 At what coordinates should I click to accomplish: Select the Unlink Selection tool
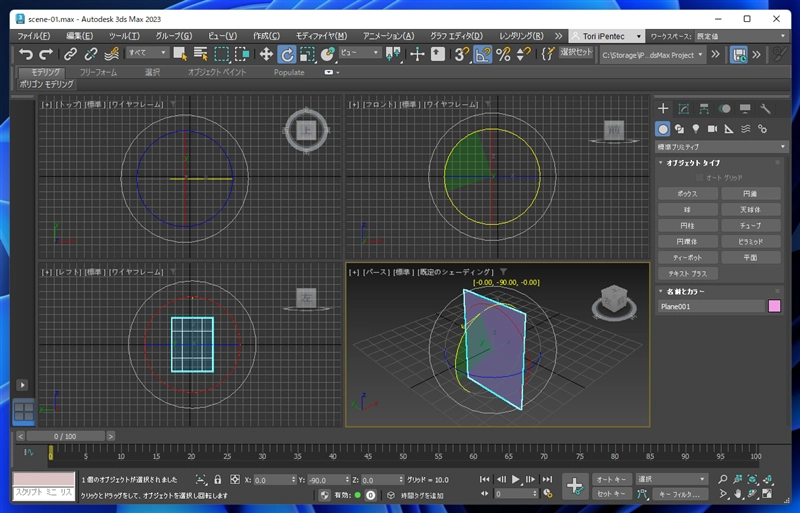tap(90, 54)
